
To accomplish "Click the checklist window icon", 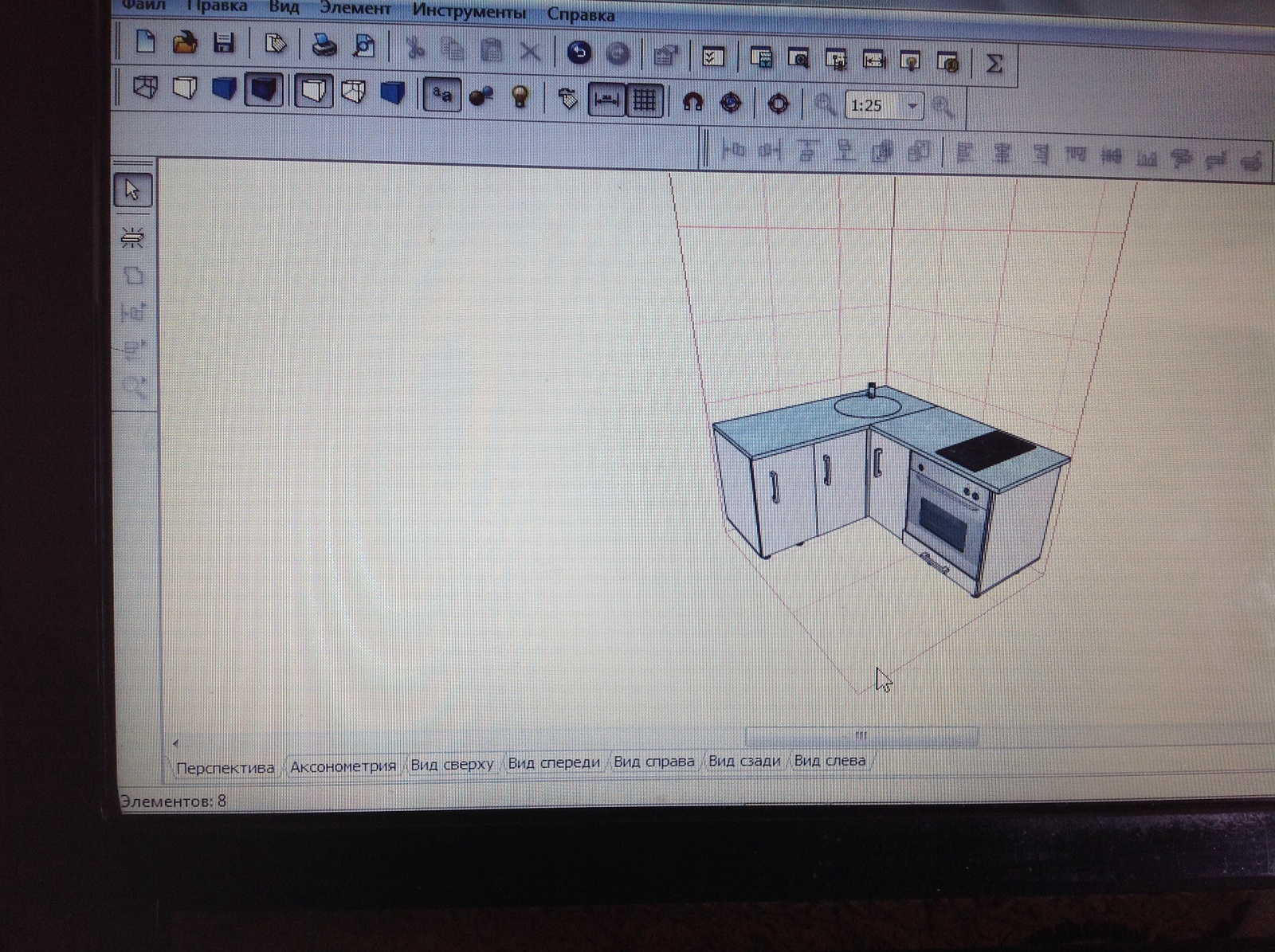I will coord(713,57).
